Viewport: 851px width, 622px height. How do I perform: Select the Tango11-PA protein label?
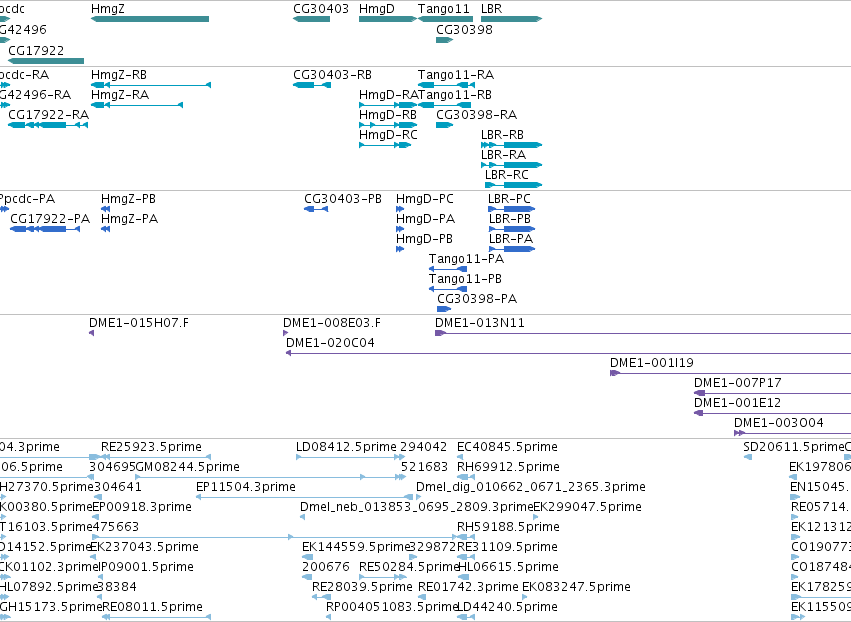[466, 259]
